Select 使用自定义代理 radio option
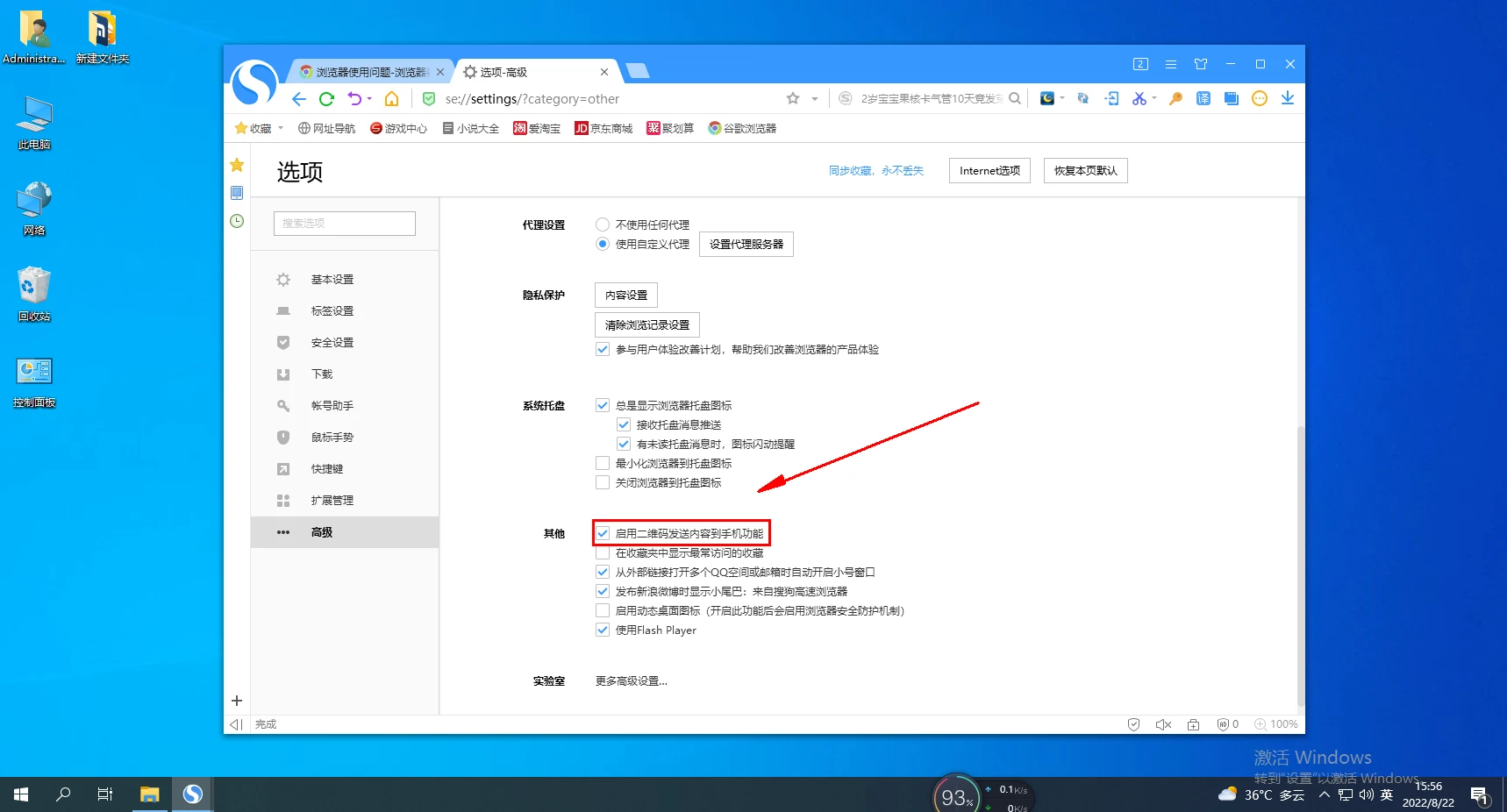1507x812 pixels. coord(603,244)
